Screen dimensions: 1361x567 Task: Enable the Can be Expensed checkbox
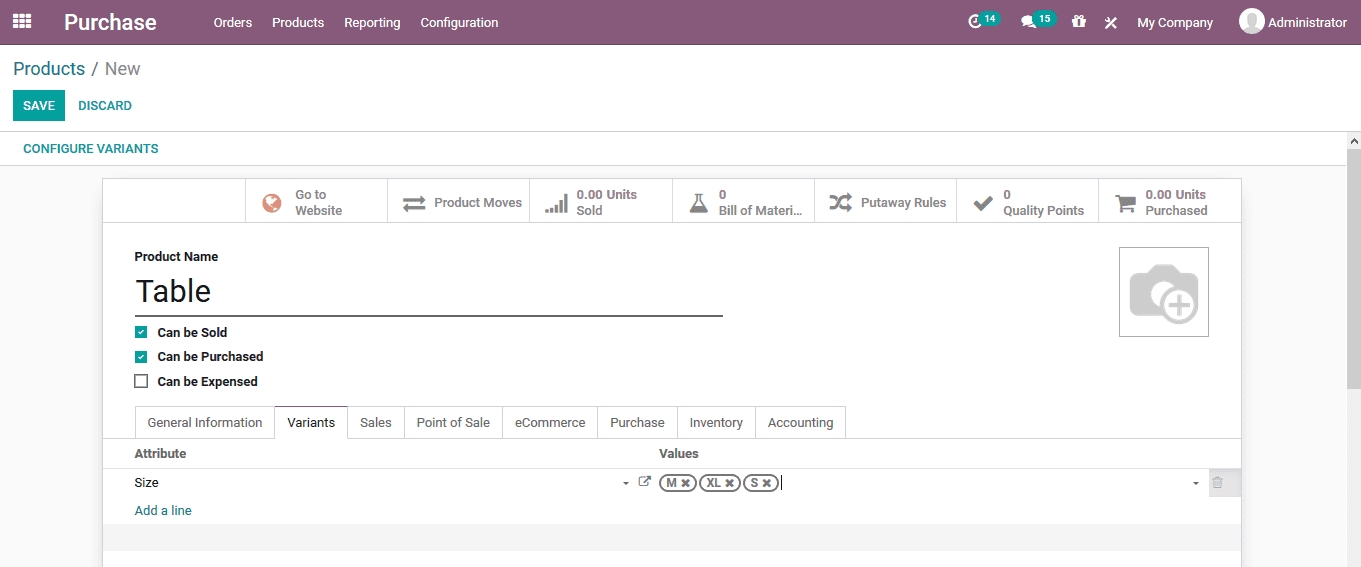coord(141,381)
